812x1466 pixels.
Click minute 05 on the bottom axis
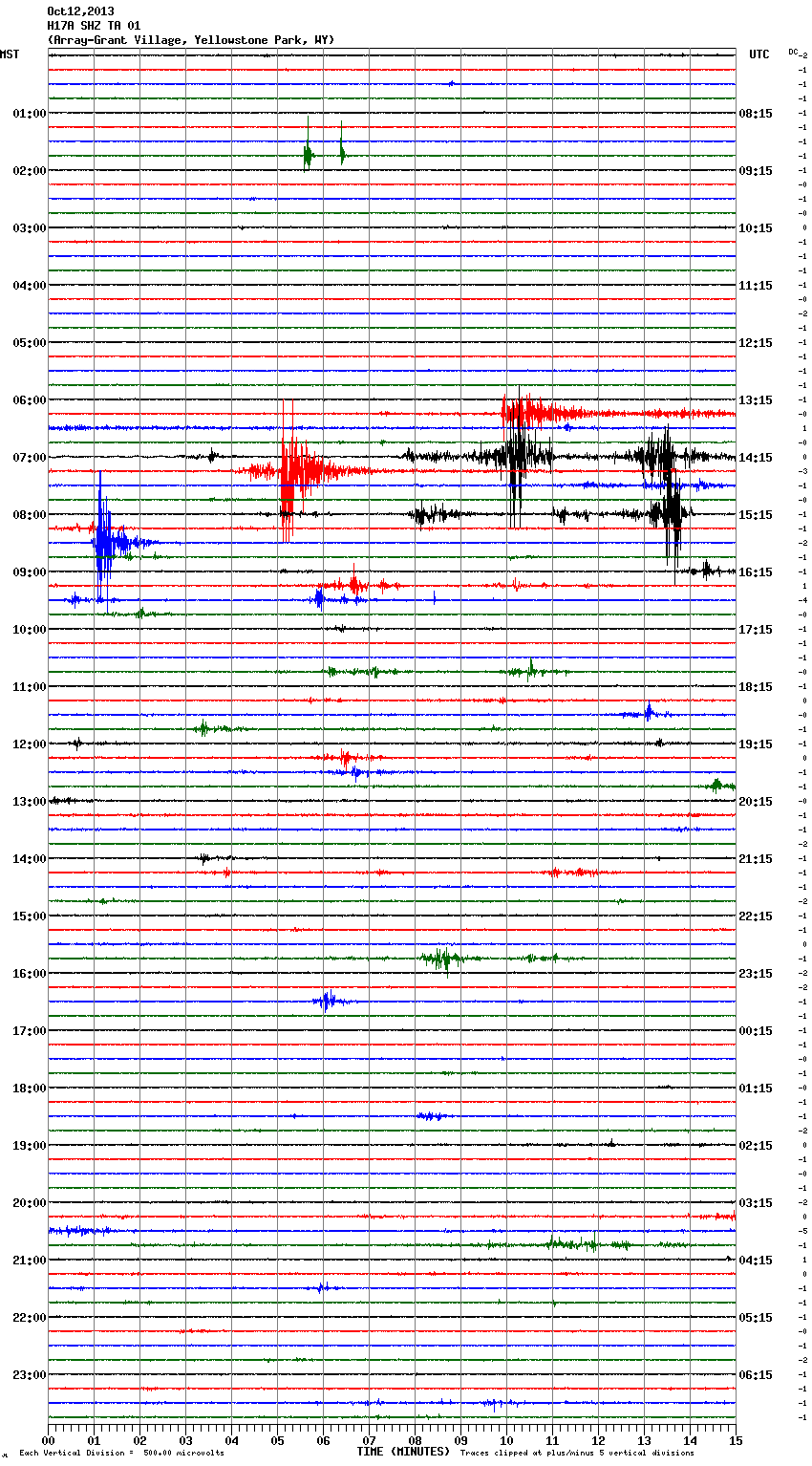(277, 1440)
